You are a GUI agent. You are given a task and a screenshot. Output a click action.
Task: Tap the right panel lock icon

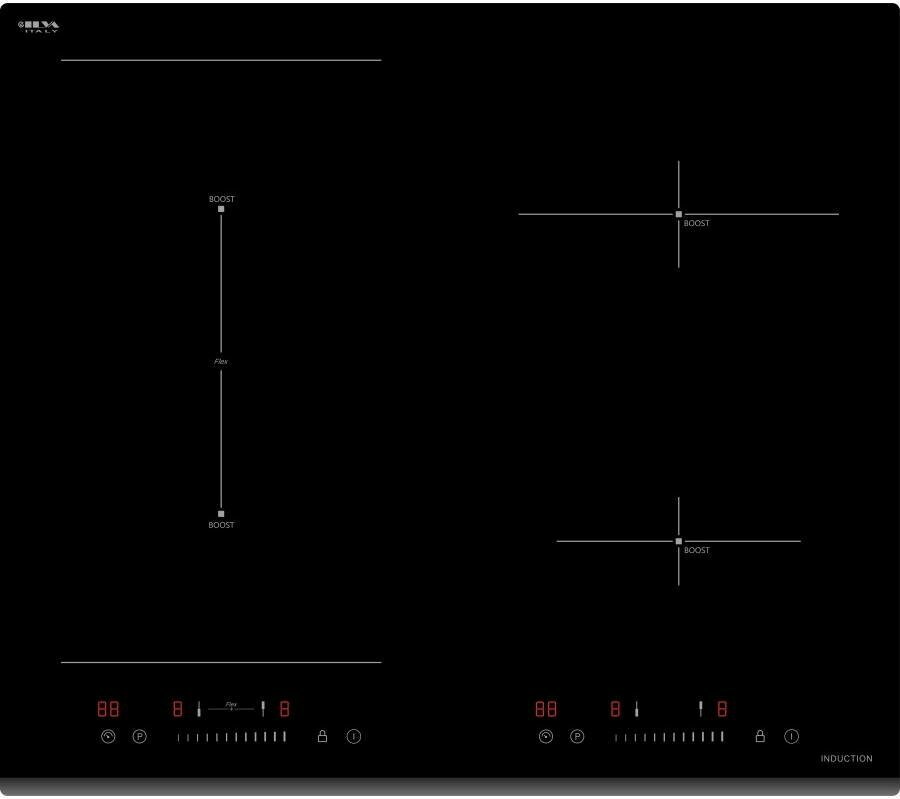[760, 736]
